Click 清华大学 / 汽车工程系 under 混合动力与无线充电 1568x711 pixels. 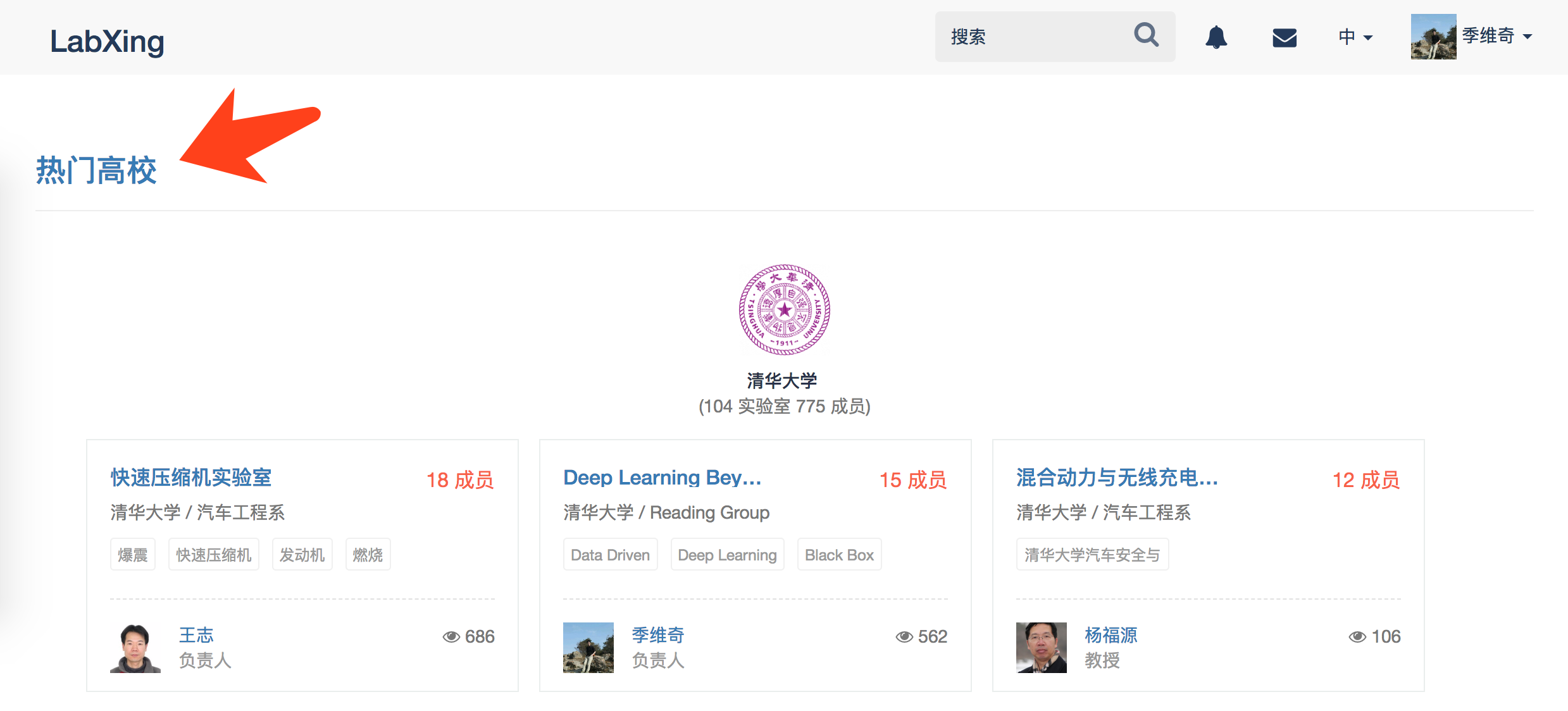pyautogui.click(x=1104, y=512)
